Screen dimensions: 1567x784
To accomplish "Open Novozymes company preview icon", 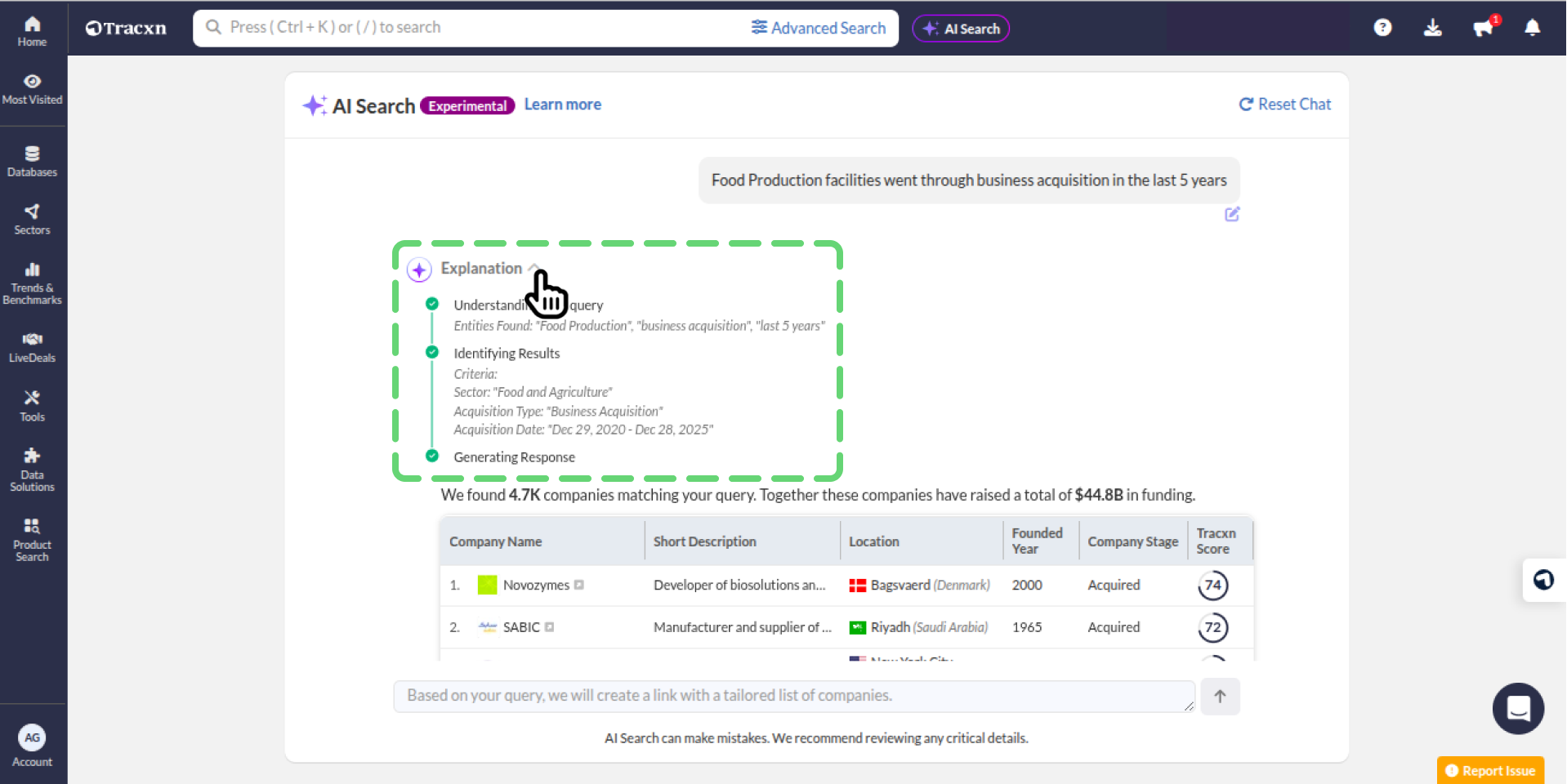I will (579, 585).
